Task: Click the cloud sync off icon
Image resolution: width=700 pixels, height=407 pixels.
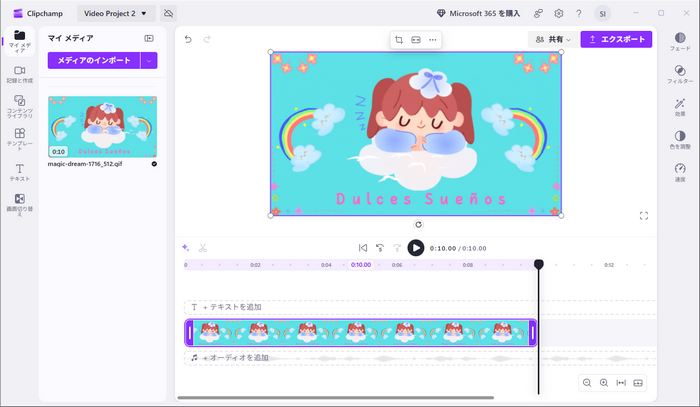Action: (168, 13)
